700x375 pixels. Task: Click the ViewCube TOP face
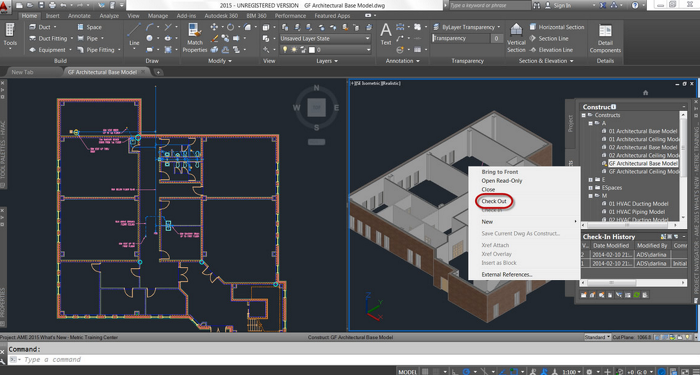pyautogui.click(x=317, y=108)
